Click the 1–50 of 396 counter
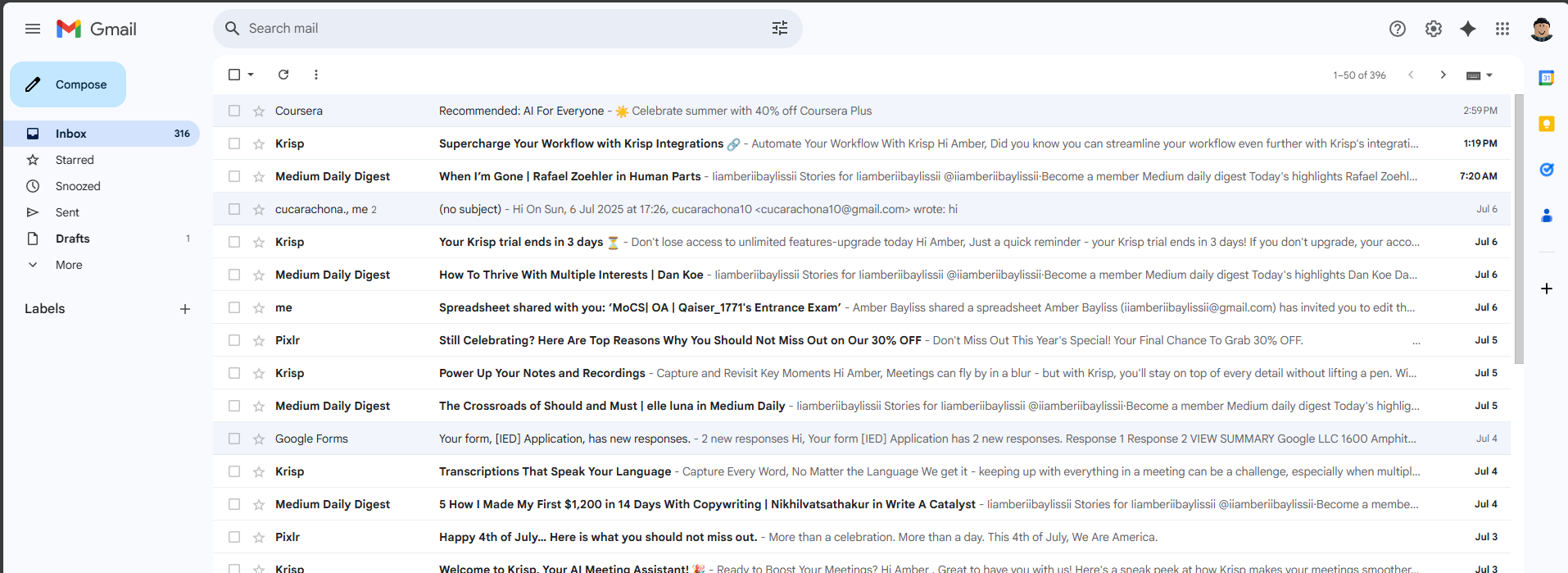The height and width of the screenshot is (573, 1568). point(1359,75)
